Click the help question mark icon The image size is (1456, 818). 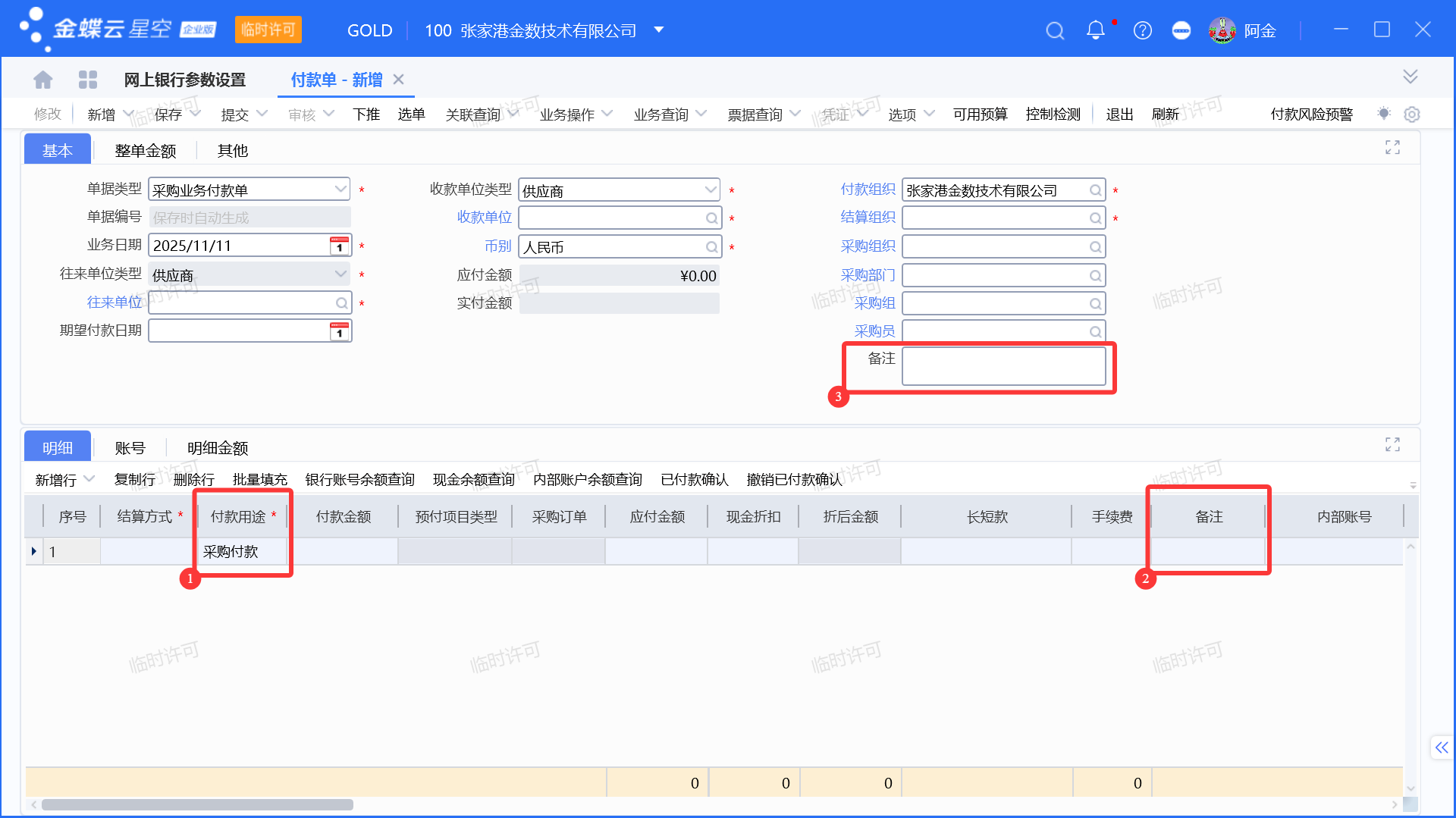click(1142, 30)
